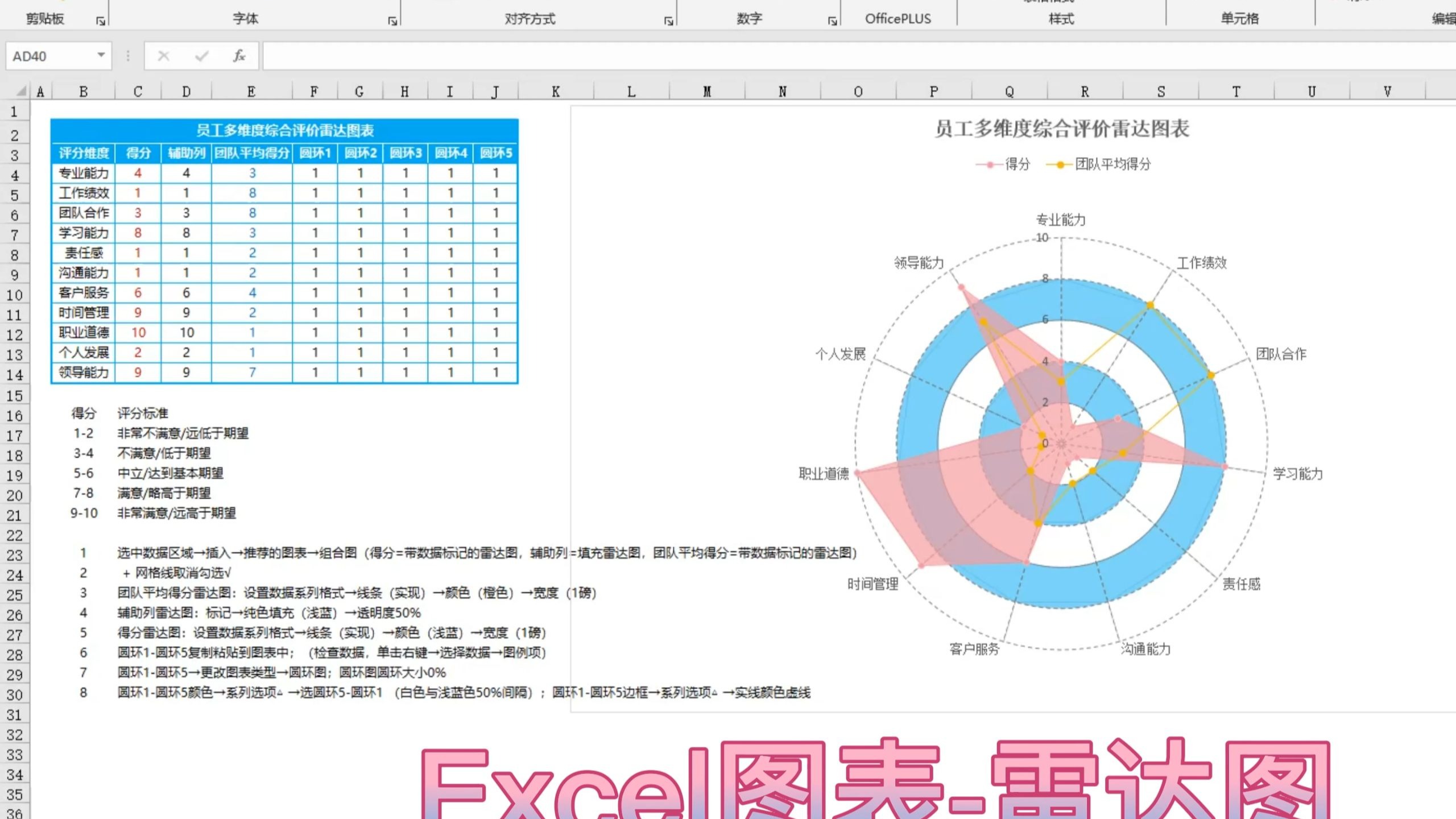
Task: Select column header J
Action: 497,91
